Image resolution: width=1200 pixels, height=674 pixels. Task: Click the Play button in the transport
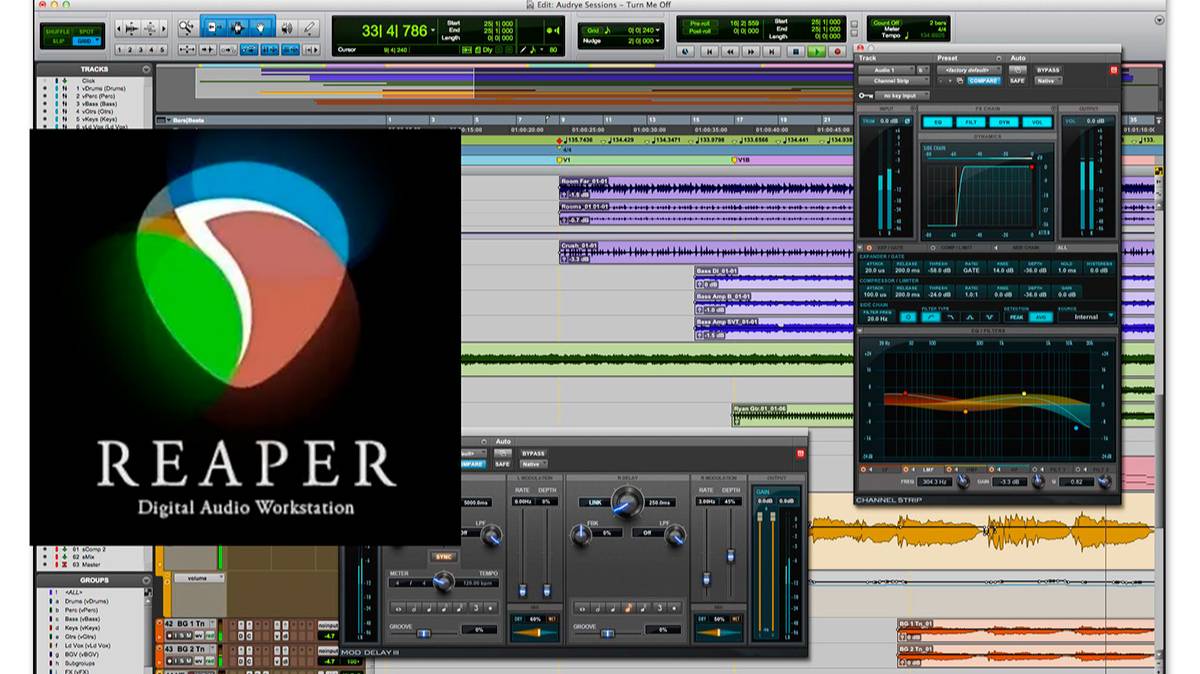pos(816,51)
